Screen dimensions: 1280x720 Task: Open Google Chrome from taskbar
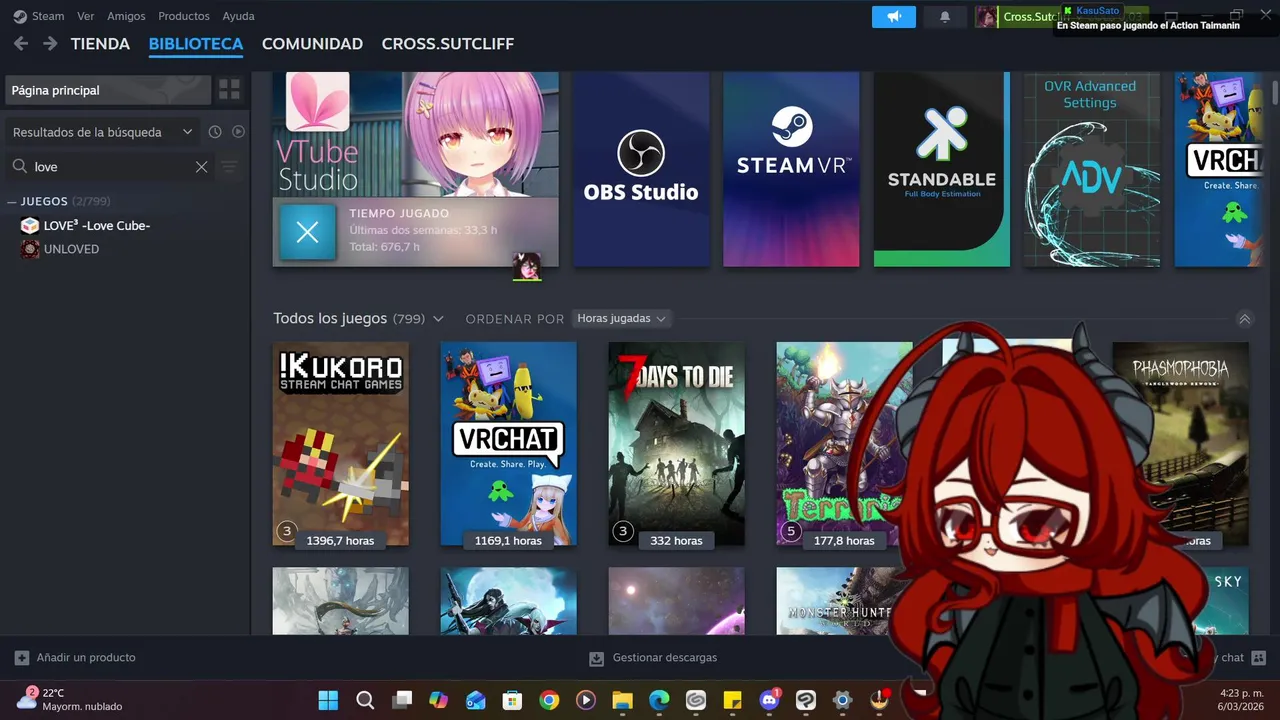pyautogui.click(x=549, y=700)
